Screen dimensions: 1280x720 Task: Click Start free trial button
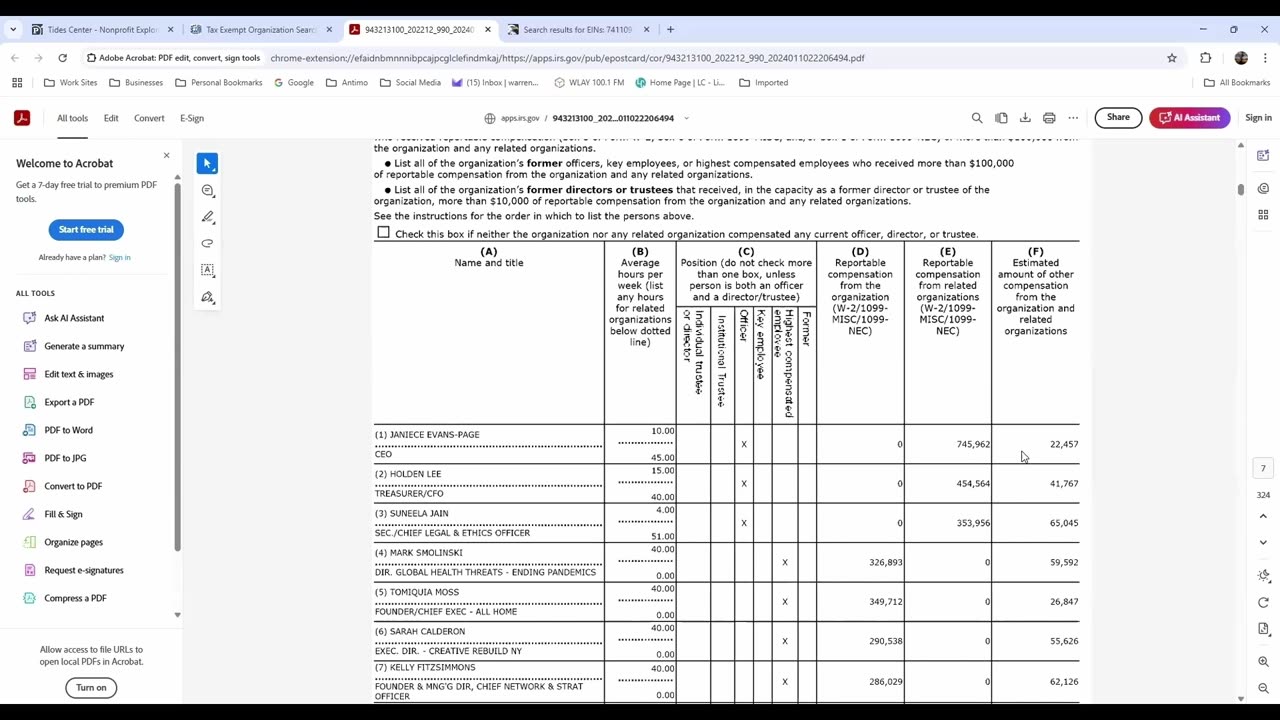click(x=86, y=229)
